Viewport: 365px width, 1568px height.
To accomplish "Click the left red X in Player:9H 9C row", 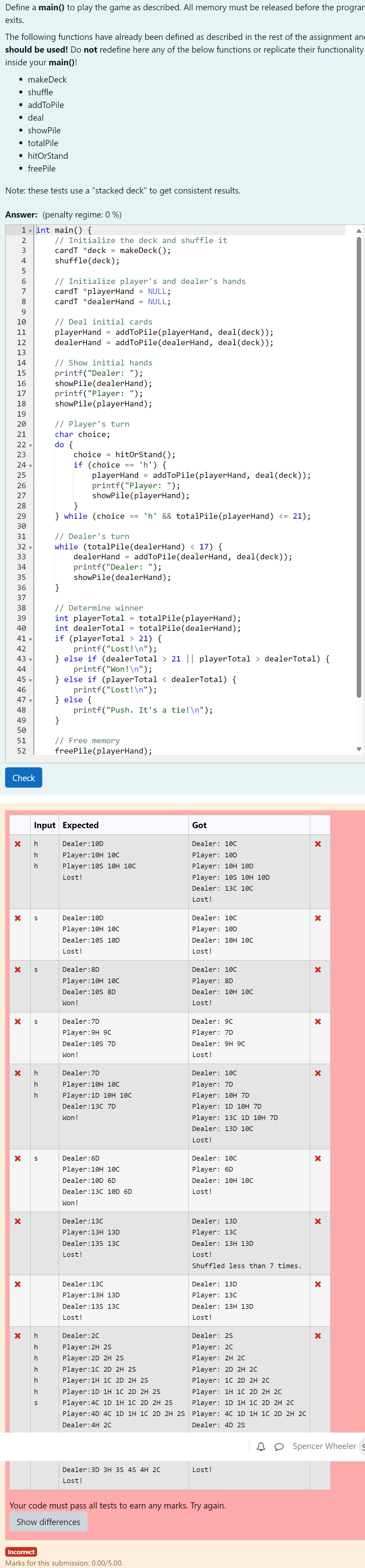I will click(18, 1021).
